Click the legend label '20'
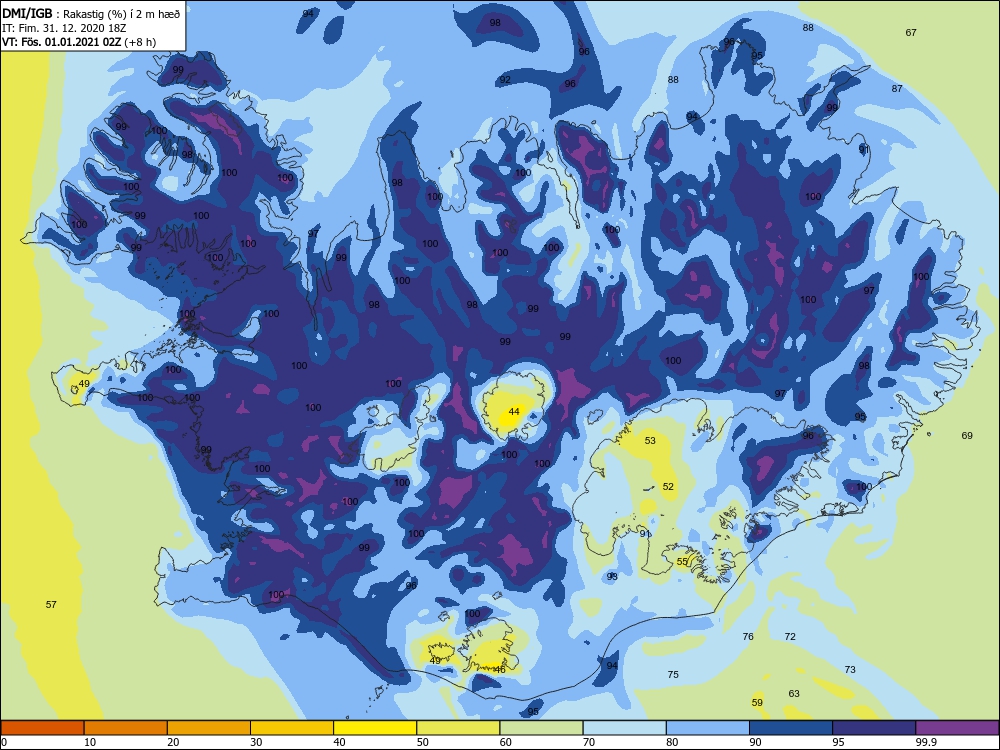The height and width of the screenshot is (750, 1000). 173,742
